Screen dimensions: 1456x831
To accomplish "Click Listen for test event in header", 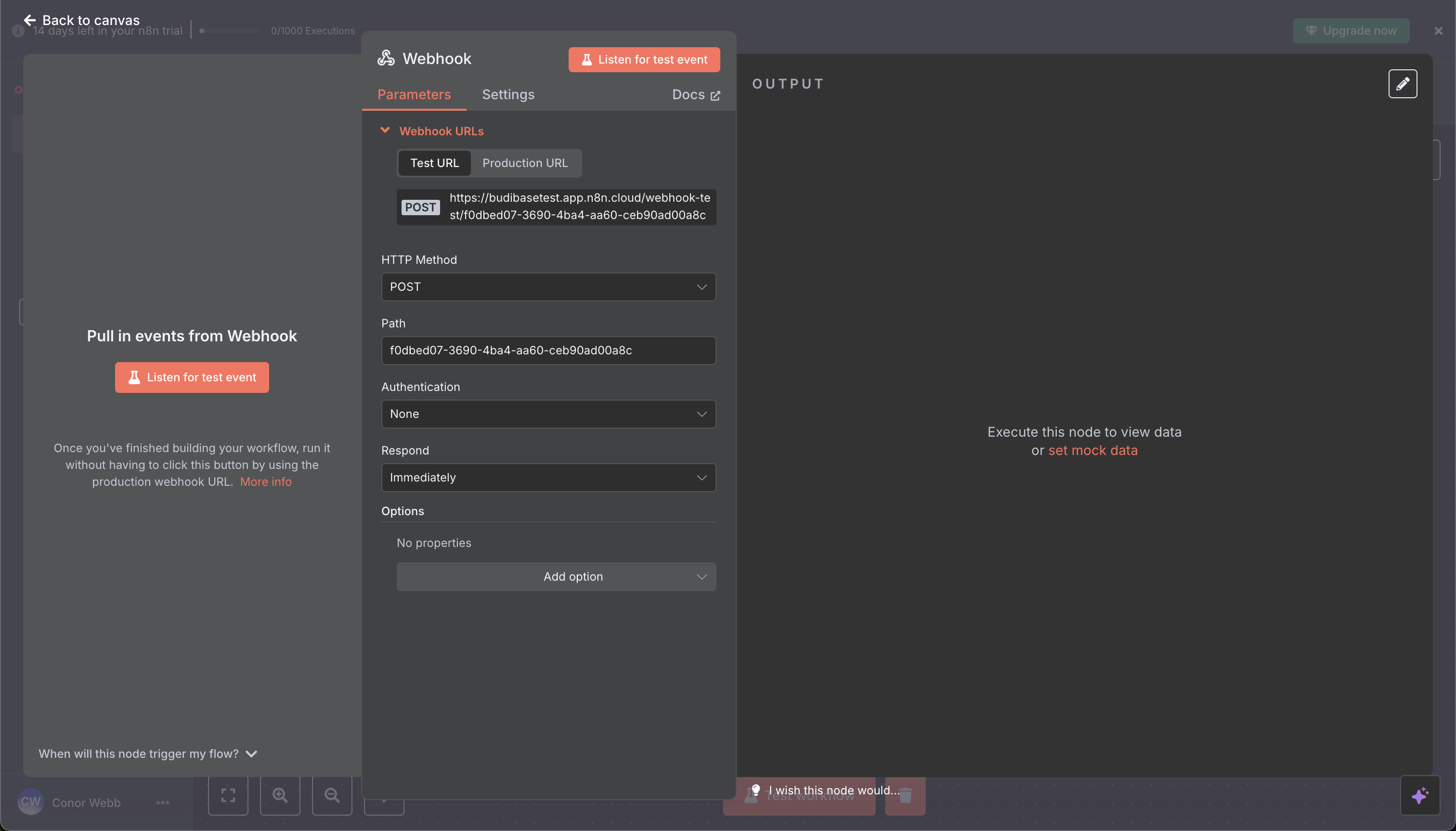I will tap(644, 60).
